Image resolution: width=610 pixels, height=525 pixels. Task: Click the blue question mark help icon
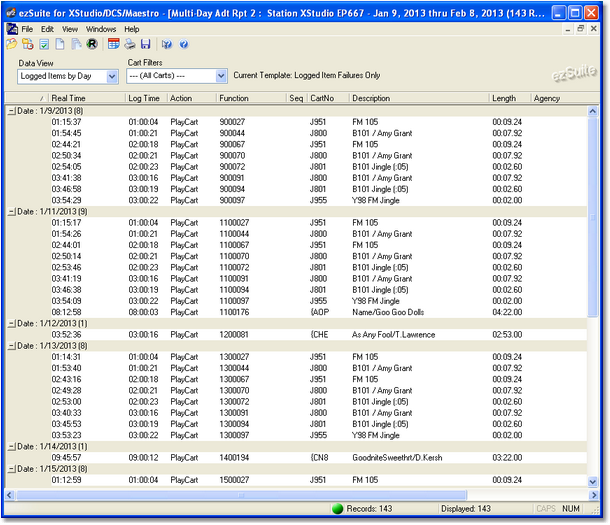184,44
